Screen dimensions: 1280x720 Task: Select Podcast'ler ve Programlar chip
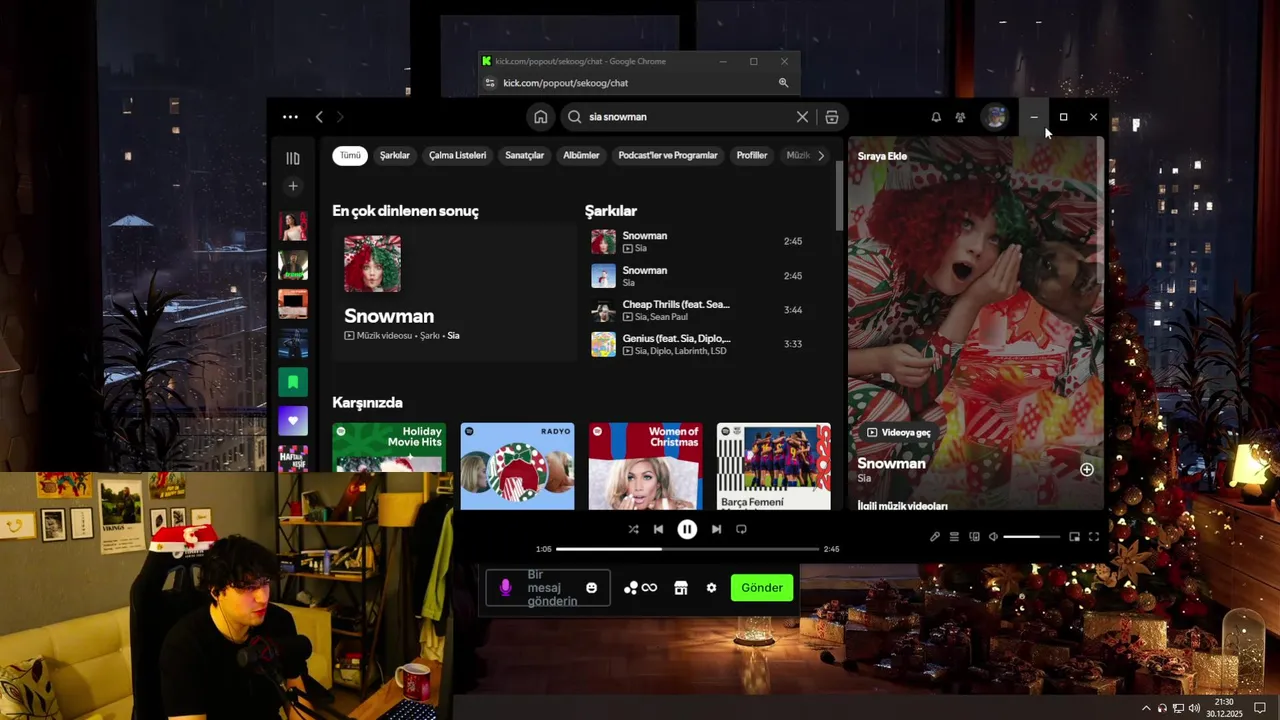pos(668,155)
